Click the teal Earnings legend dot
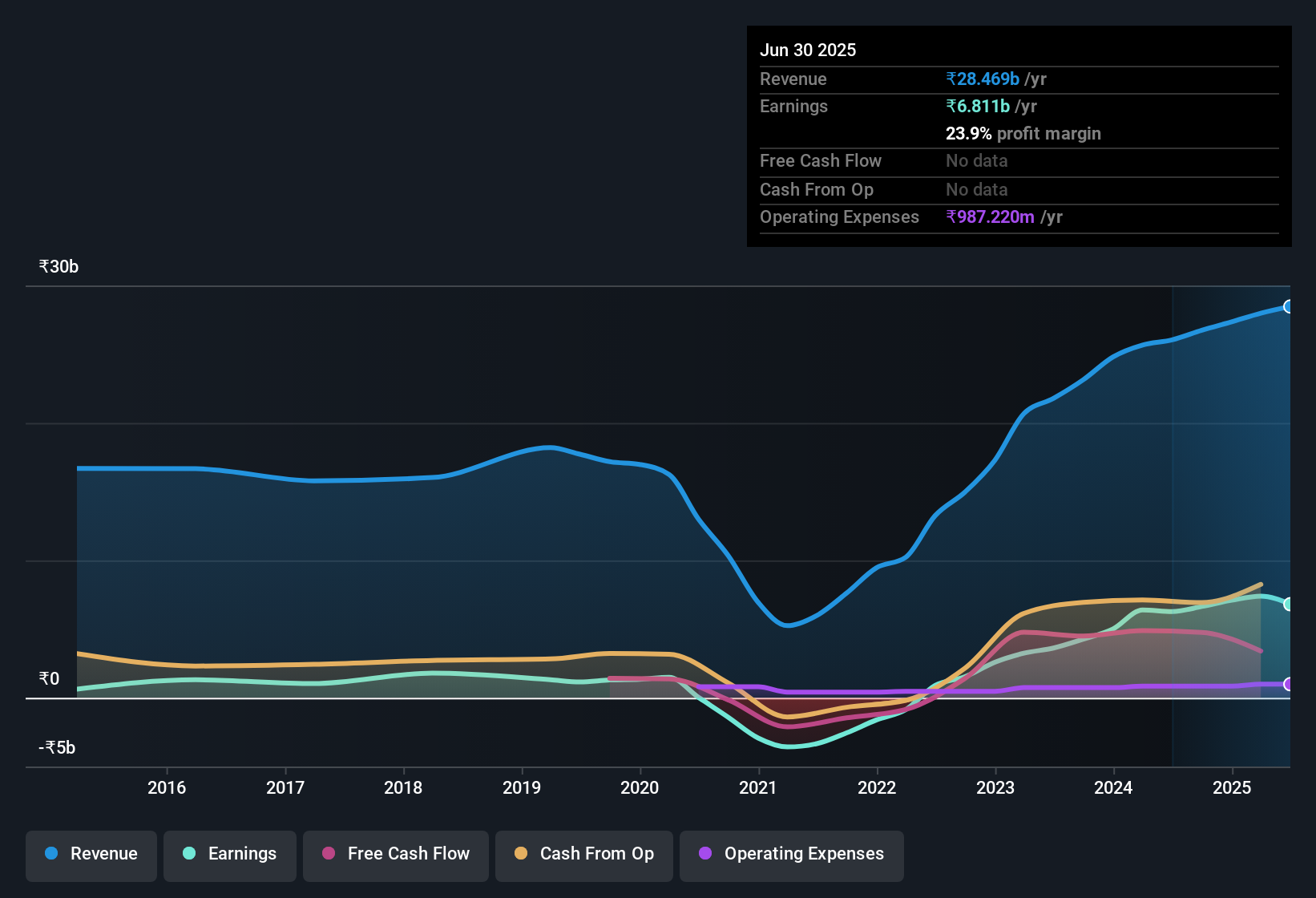Screen dimensions: 1316x898 (x=189, y=854)
